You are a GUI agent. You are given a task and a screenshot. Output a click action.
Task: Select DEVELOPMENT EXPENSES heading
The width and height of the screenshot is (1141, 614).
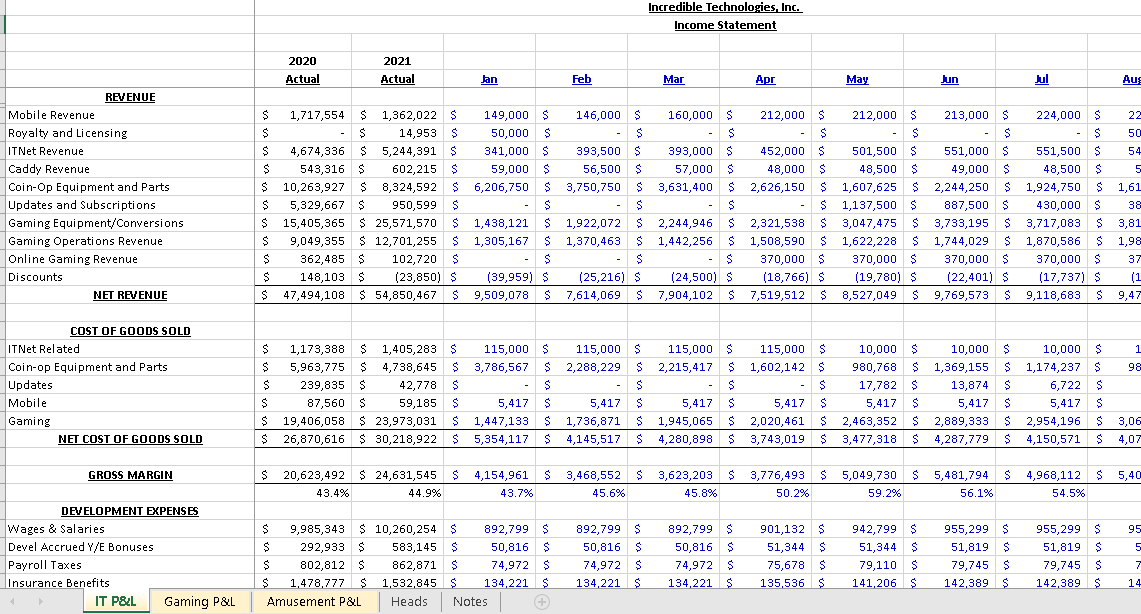click(130, 511)
